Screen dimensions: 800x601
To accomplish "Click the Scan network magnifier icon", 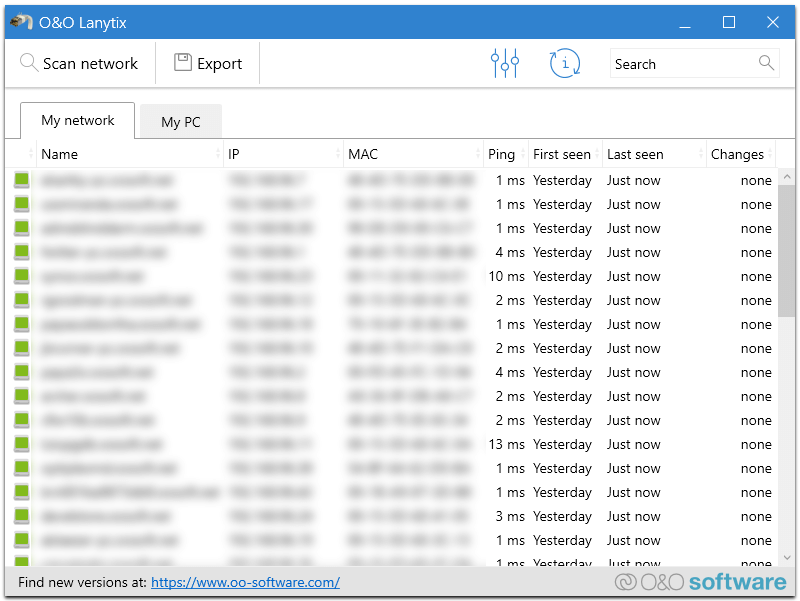I will point(29,63).
